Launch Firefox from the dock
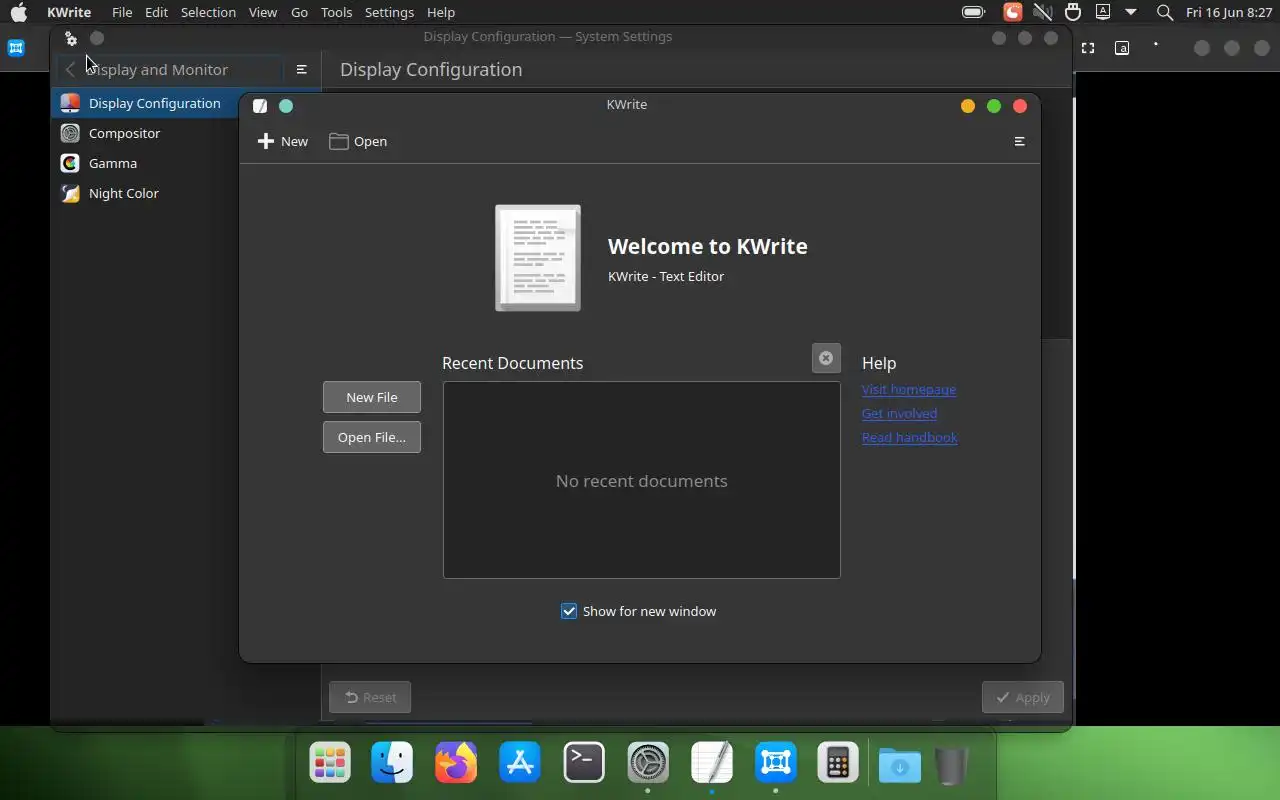1280x800 pixels. coord(456,763)
